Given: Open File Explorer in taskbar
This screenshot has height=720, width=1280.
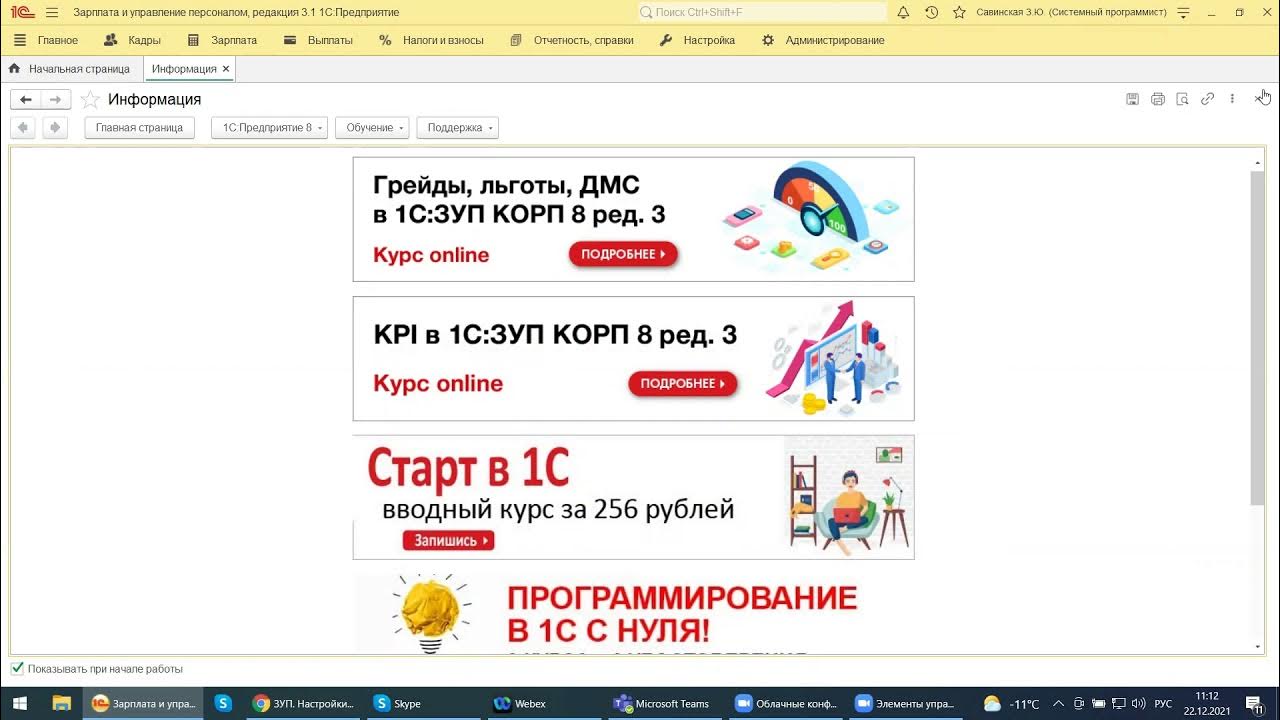Looking at the screenshot, I should (61, 703).
